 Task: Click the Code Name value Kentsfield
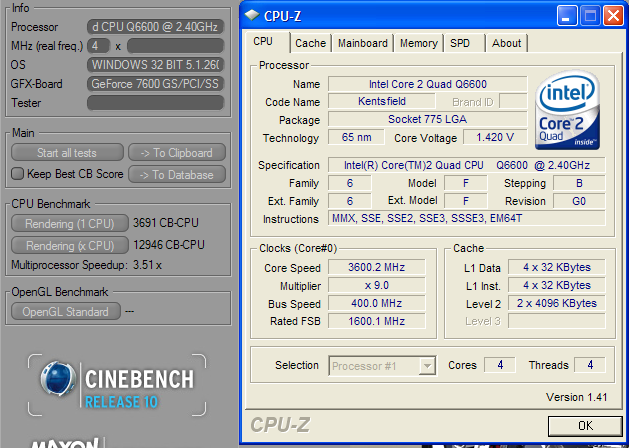coord(381,101)
